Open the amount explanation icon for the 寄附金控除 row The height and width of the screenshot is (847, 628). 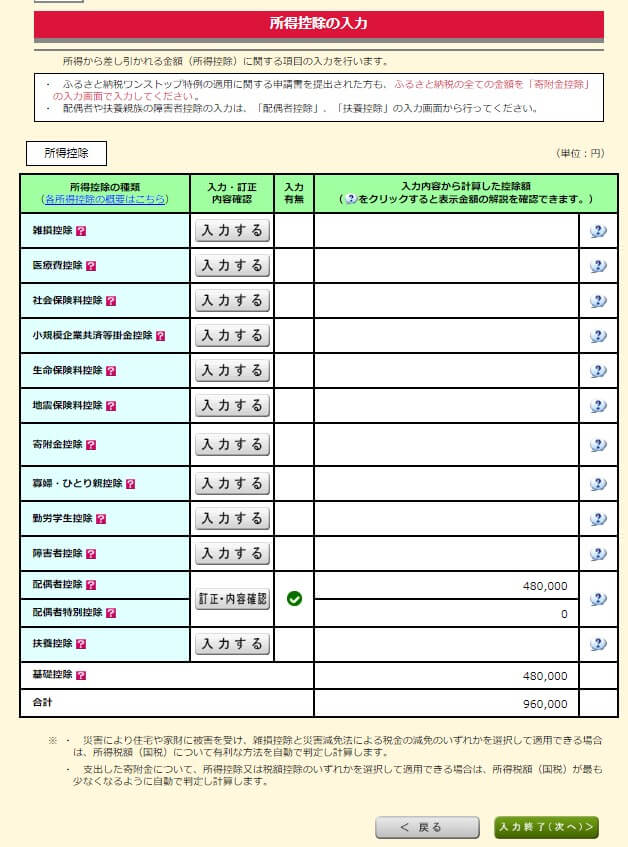[x=598, y=445]
